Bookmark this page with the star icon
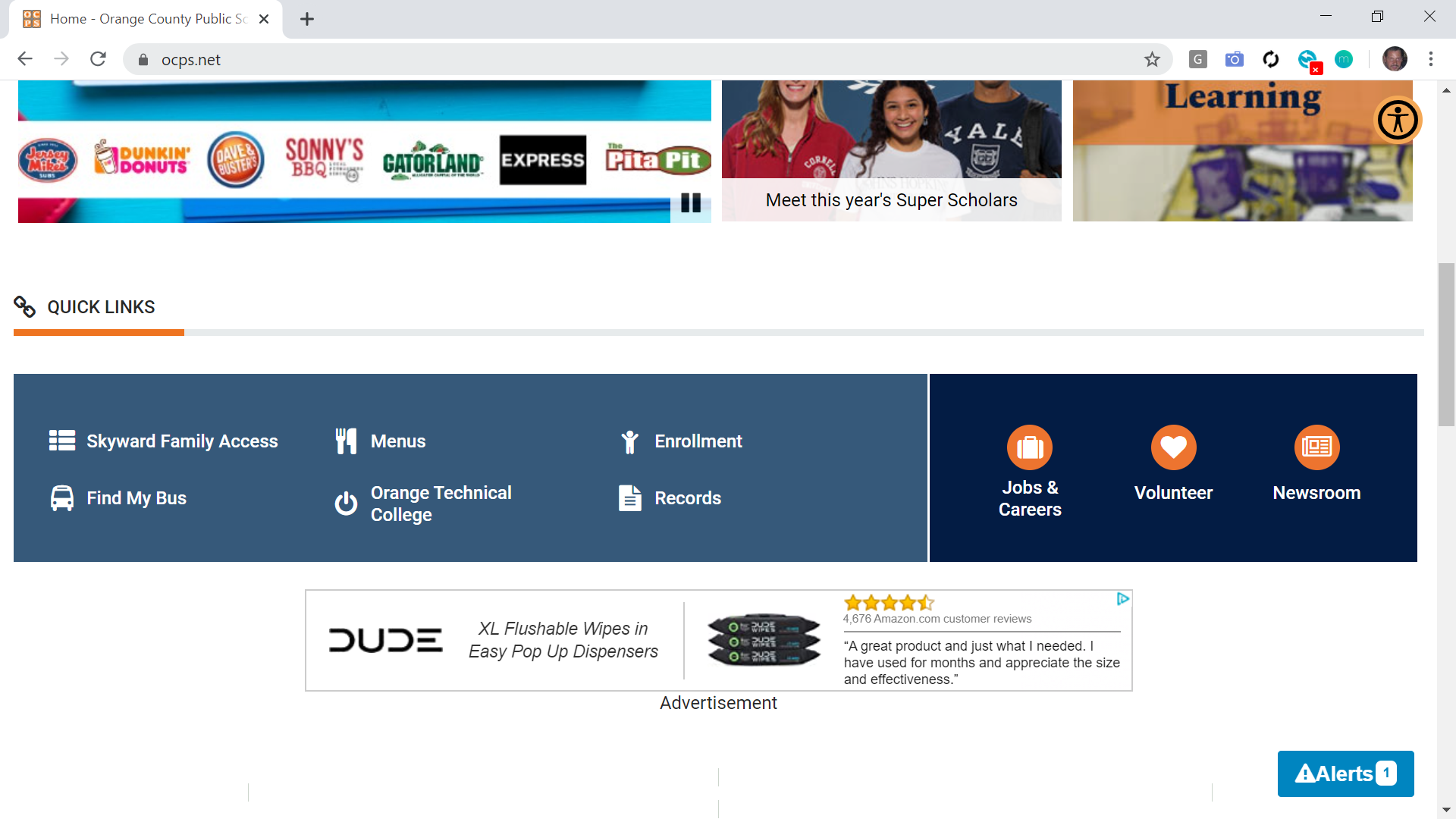The image size is (1456, 819). coord(1152,59)
